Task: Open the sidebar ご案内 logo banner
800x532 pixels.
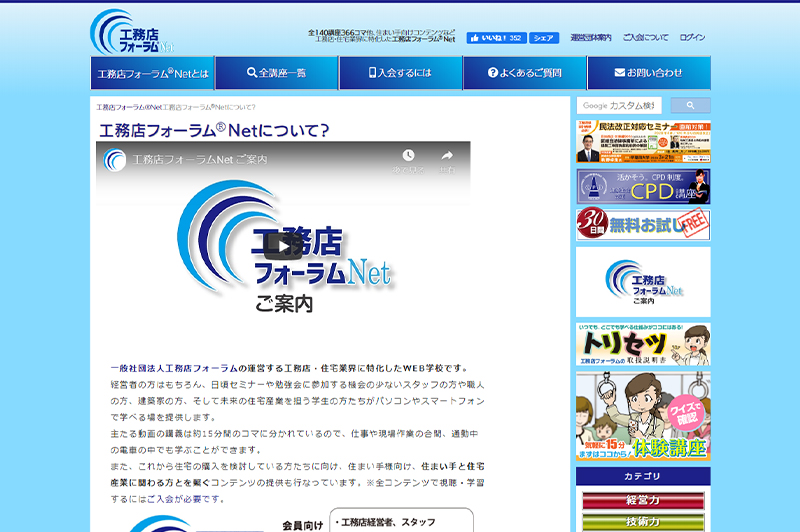Action: pos(643,282)
